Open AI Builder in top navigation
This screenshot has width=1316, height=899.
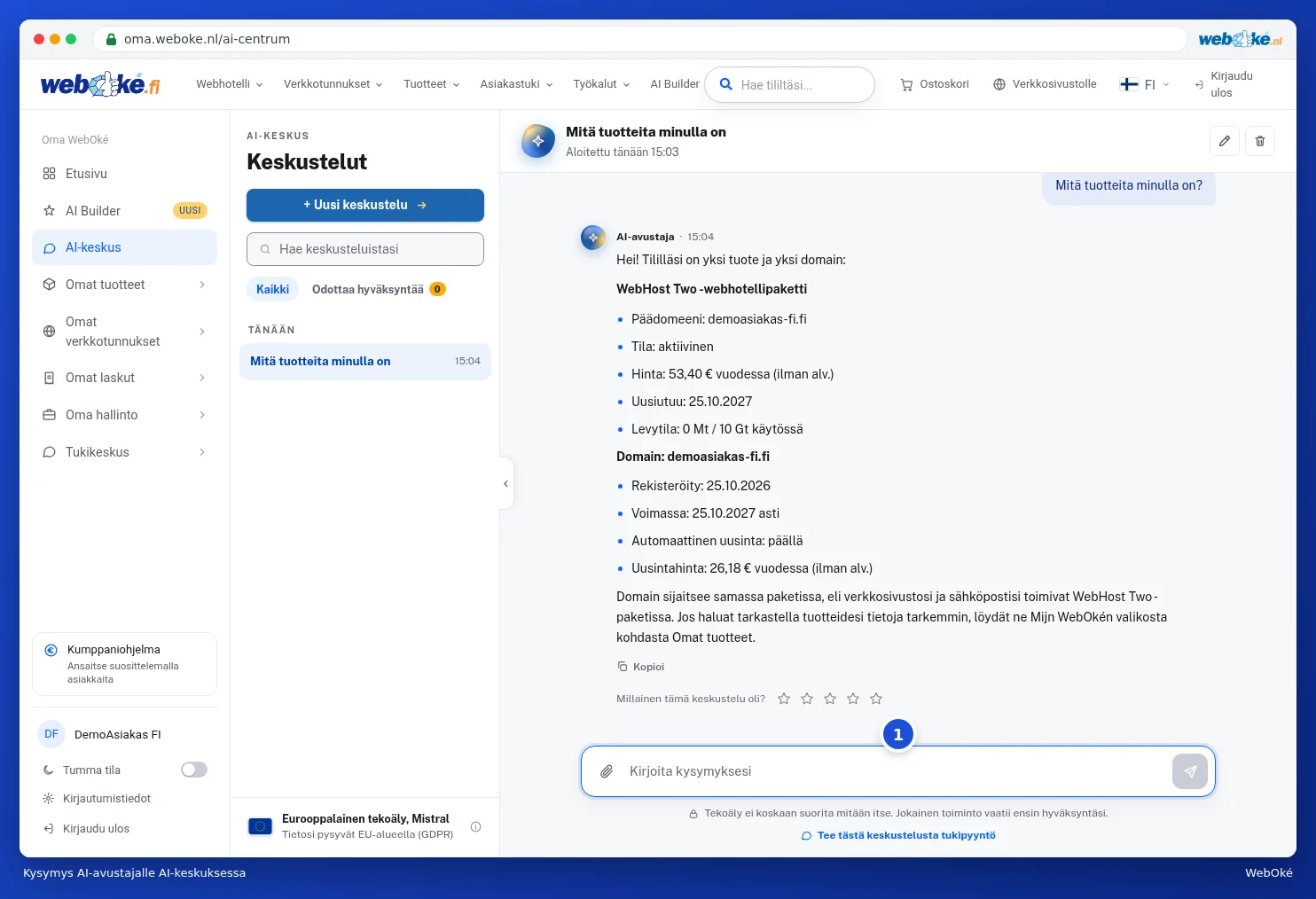(675, 84)
